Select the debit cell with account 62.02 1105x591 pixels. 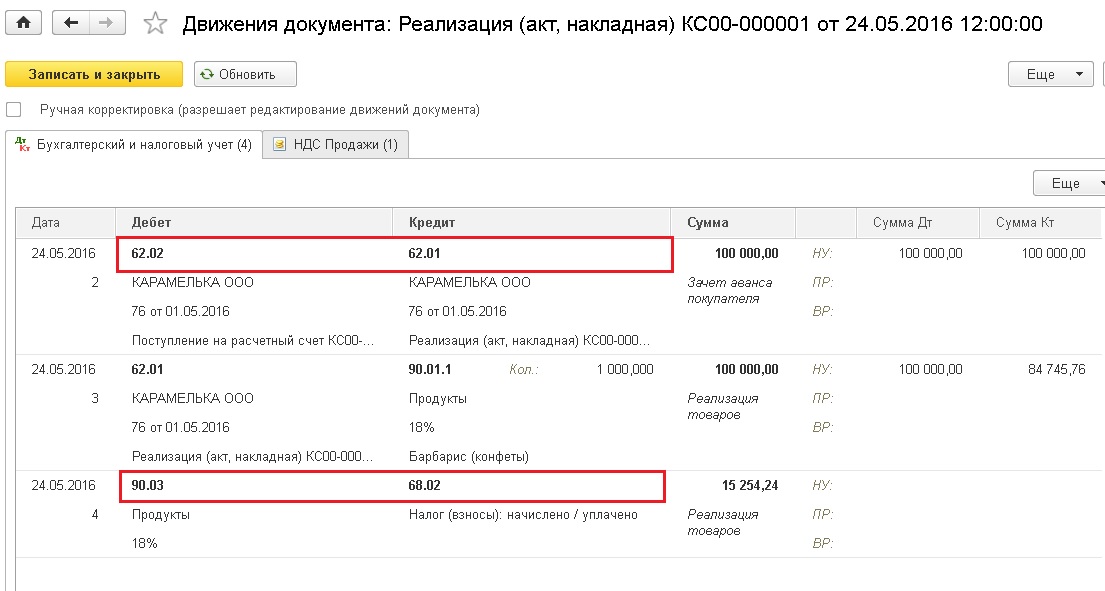click(x=150, y=254)
